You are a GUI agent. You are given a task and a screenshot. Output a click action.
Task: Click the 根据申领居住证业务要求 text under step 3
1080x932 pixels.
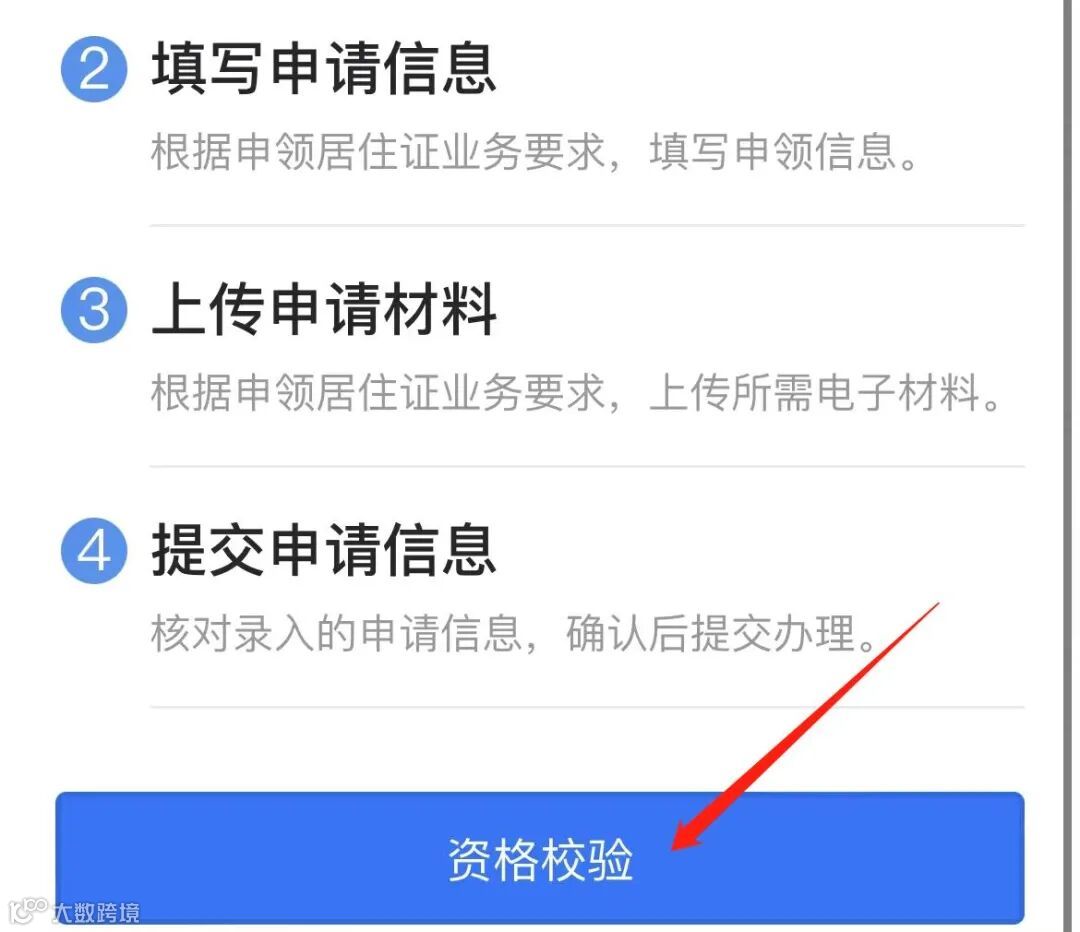(x=377, y=393)
